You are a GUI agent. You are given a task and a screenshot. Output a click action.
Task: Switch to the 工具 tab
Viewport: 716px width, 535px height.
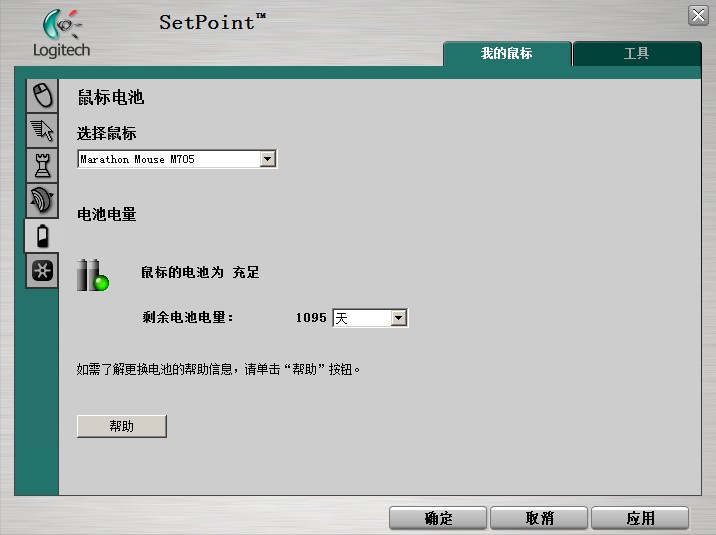637,53
